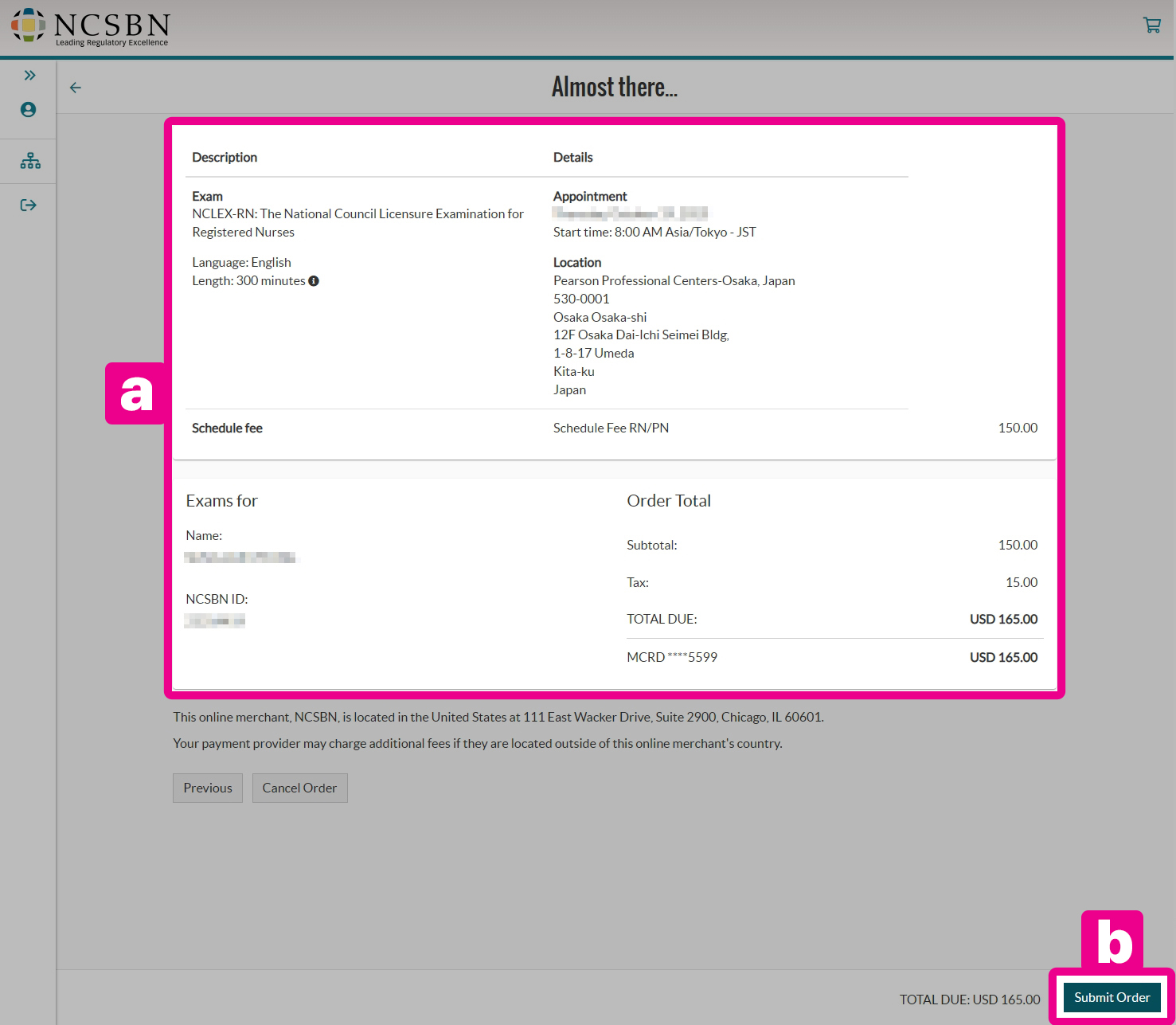The image size is (1176, 1025).
Task: Click the 'Schedule Fee RN/PN' text
Action: pyautogui.click(x=611, y=428)
